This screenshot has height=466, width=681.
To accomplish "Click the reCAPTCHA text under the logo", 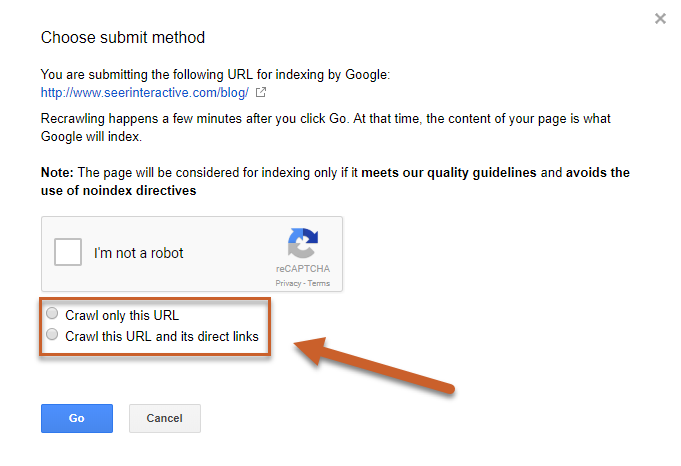I will point(302,270).
